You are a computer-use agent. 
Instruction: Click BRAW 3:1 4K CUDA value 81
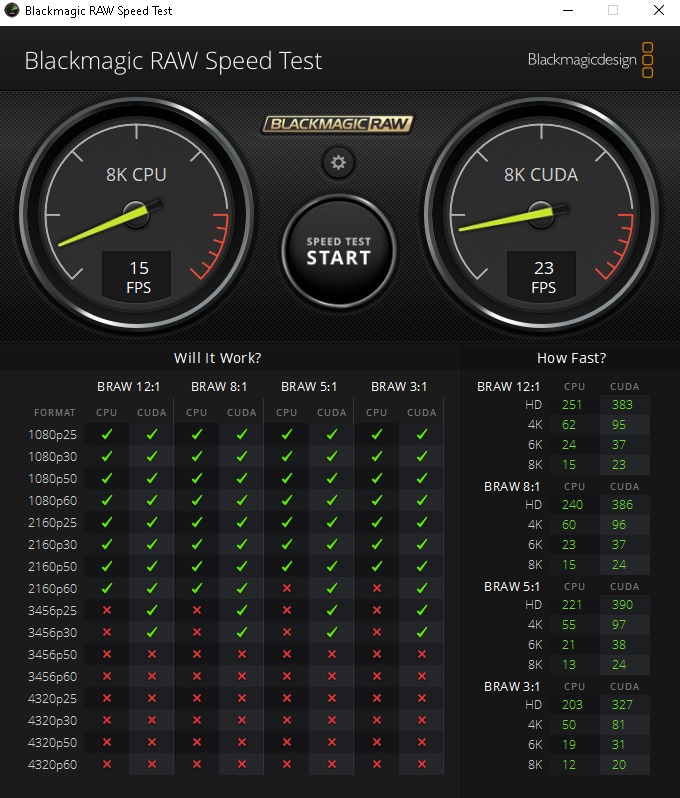[x=618, y=725]
